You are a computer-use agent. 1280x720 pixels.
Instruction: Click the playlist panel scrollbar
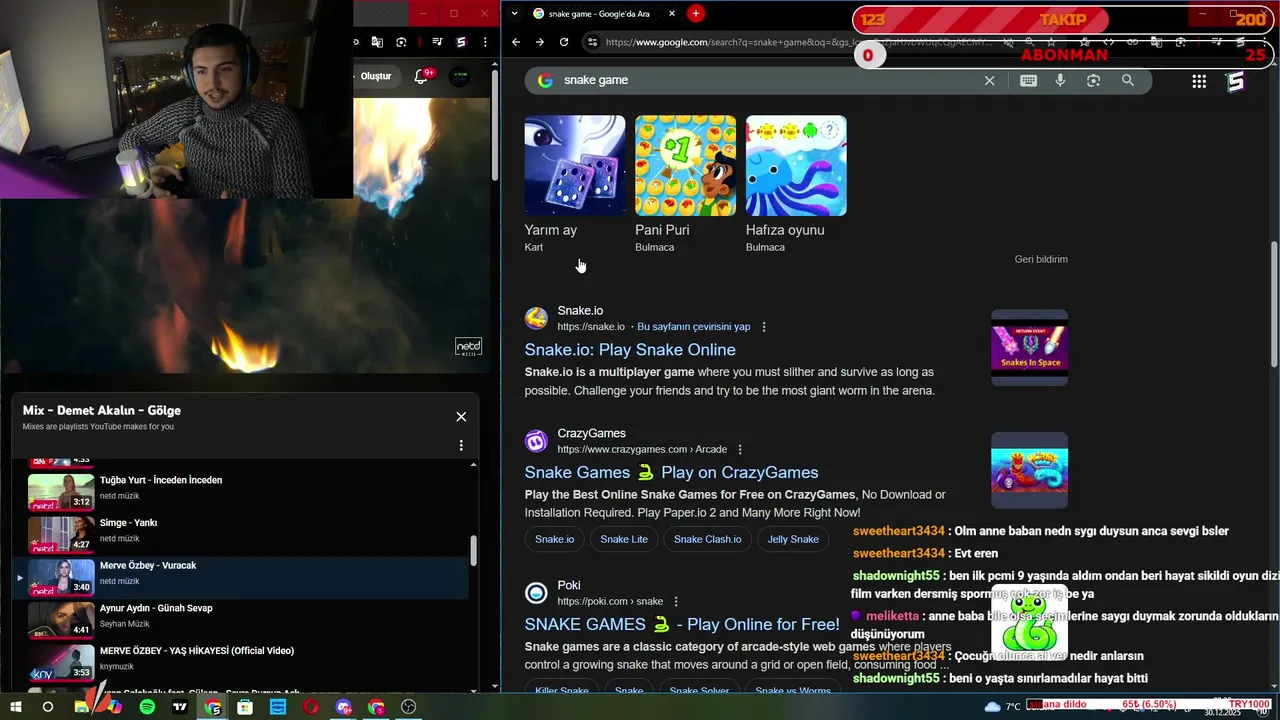473,551
